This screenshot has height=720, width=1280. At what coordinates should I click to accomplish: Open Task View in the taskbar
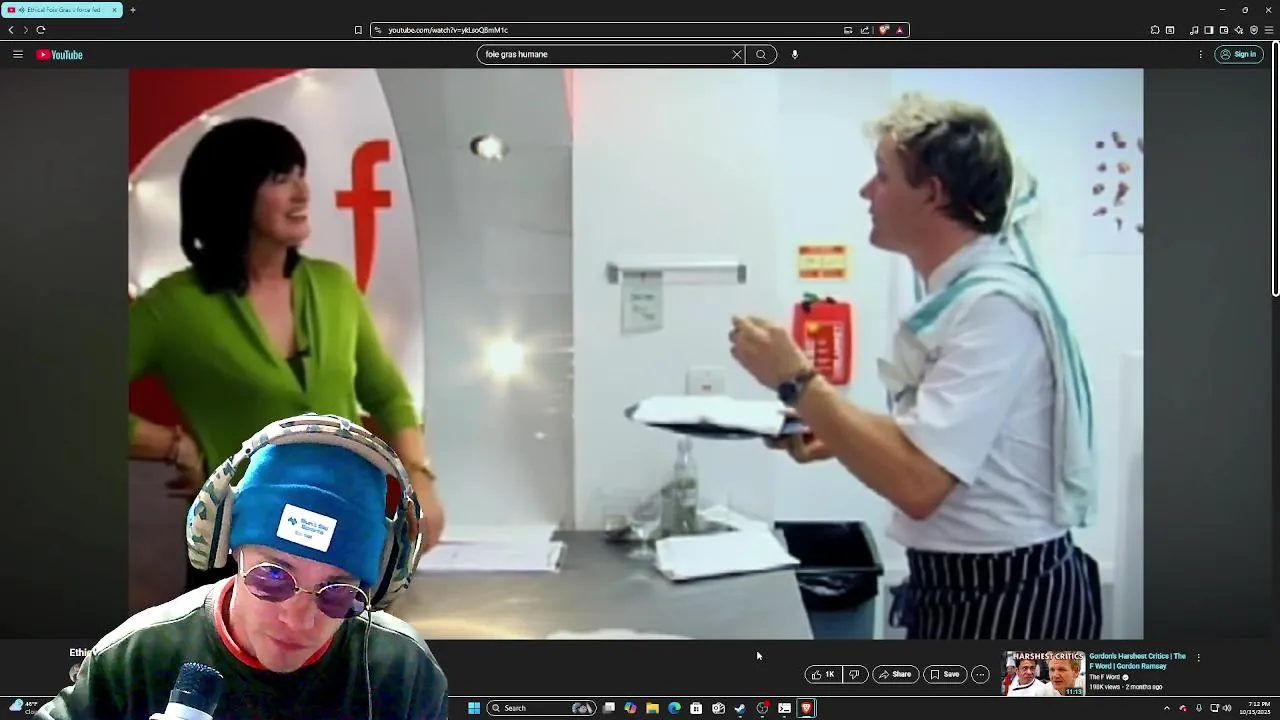click(608, 708)
